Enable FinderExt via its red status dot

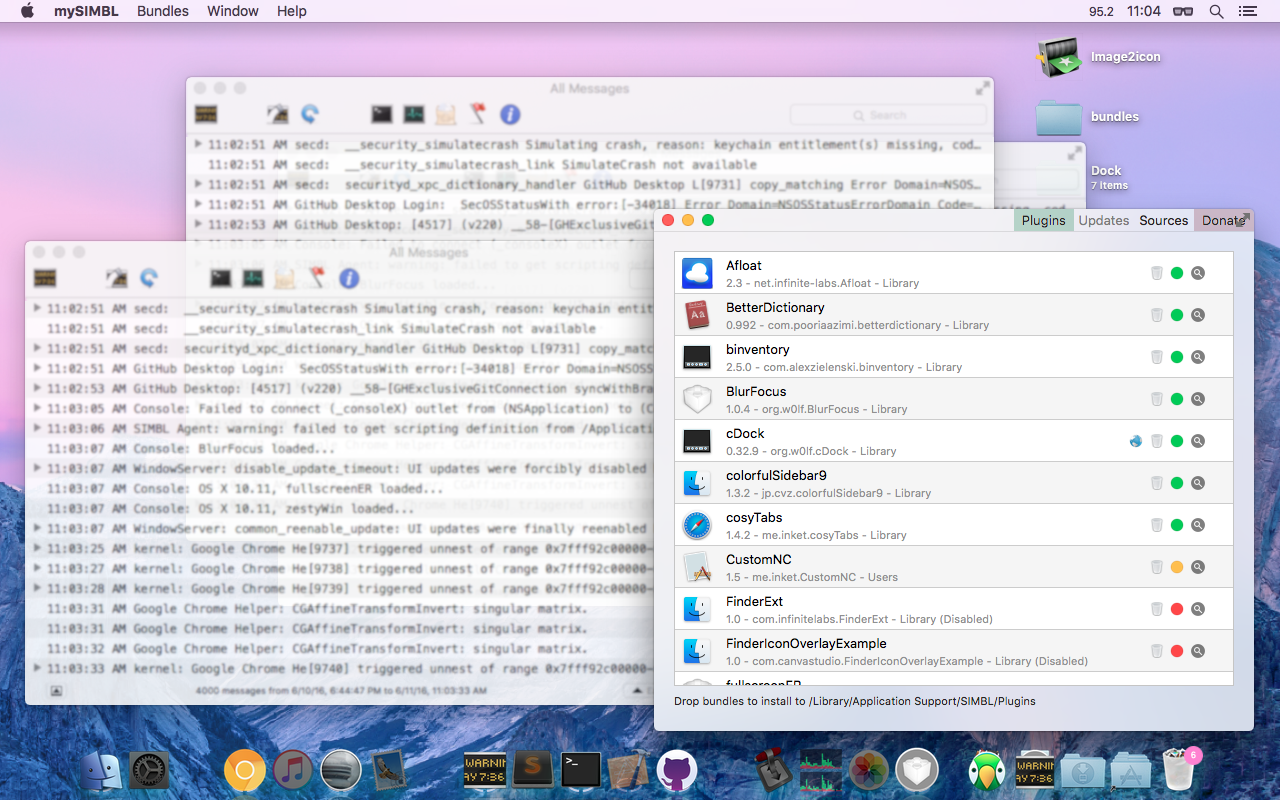coord(1177,609)
